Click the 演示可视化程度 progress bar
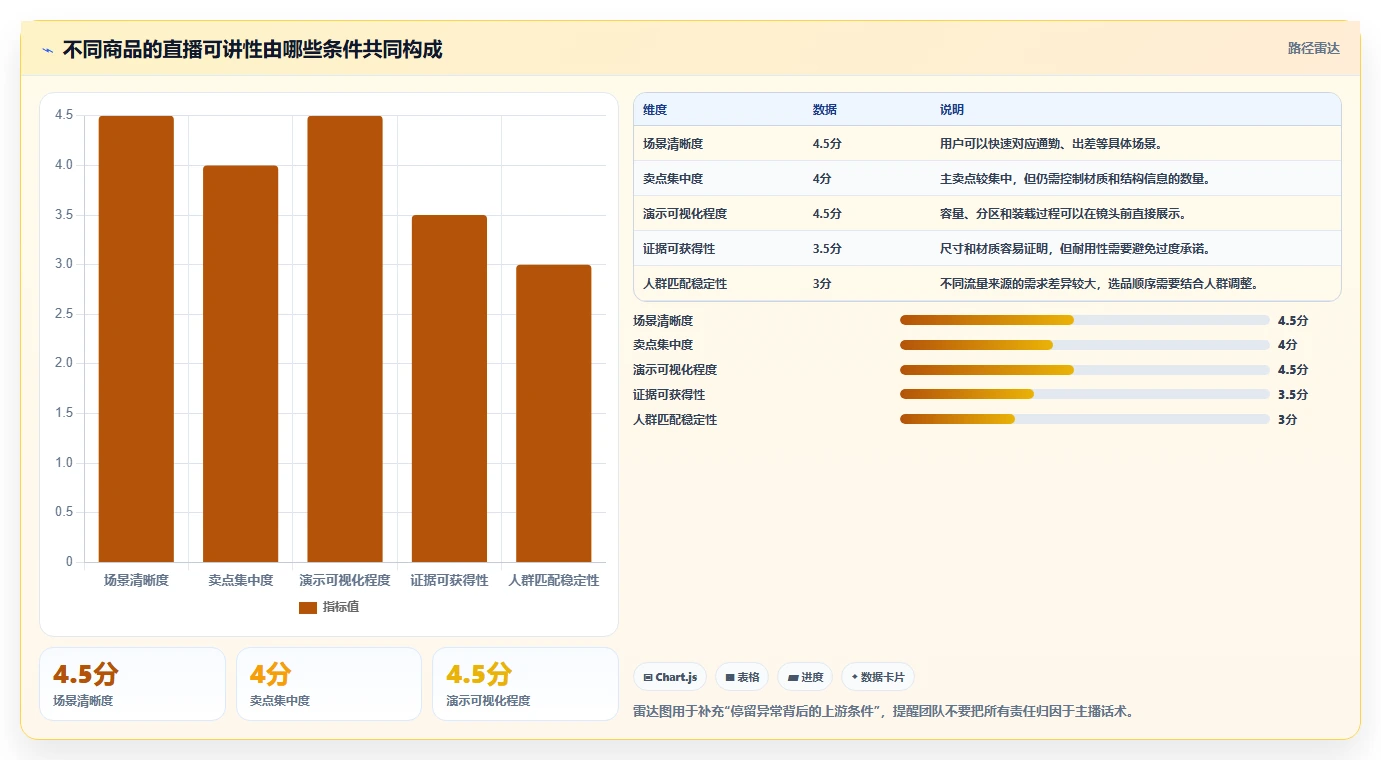1381x760 pixels. (x=1084, y=370)
